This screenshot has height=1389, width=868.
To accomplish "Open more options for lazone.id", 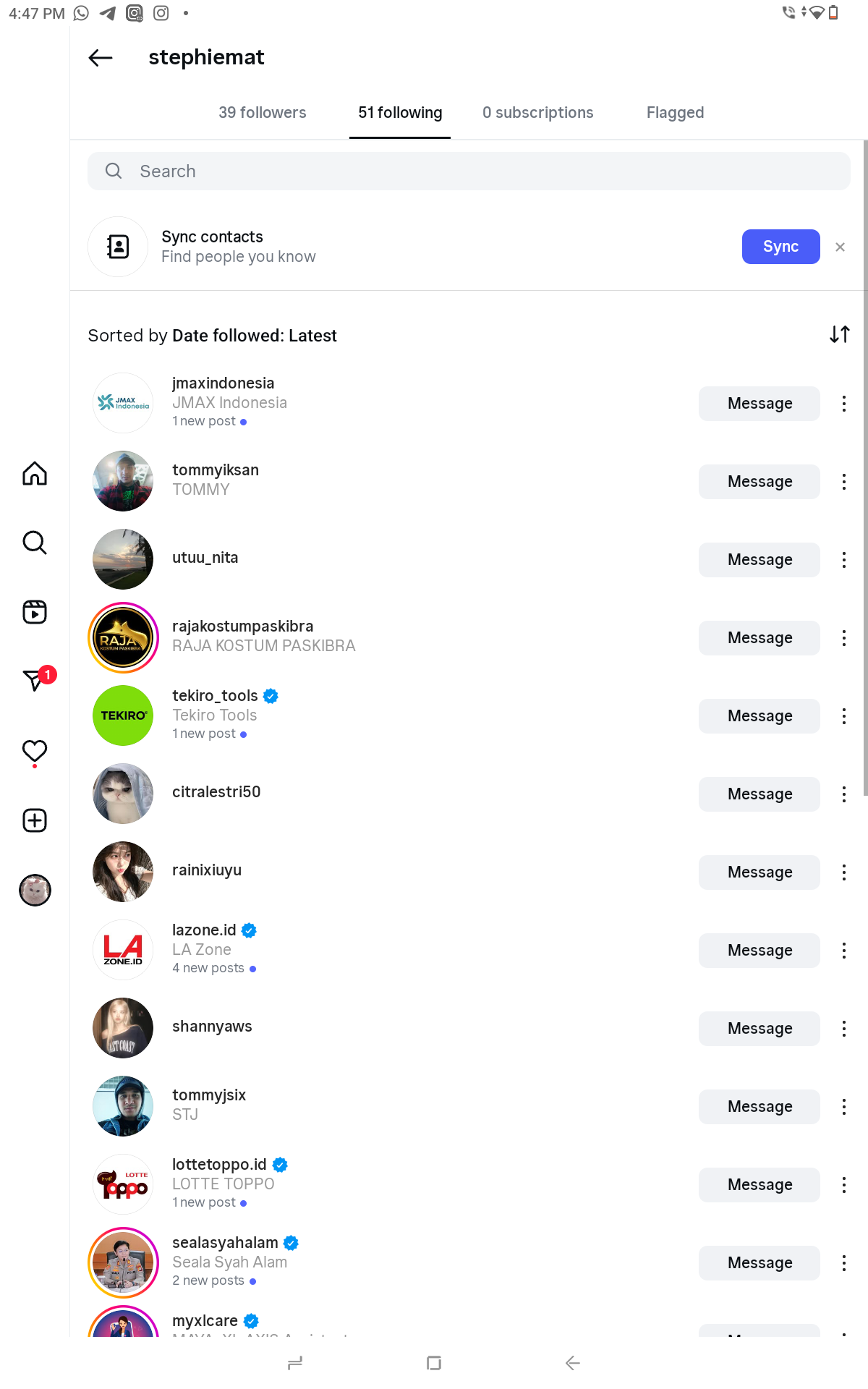I will tap(843, 951).
